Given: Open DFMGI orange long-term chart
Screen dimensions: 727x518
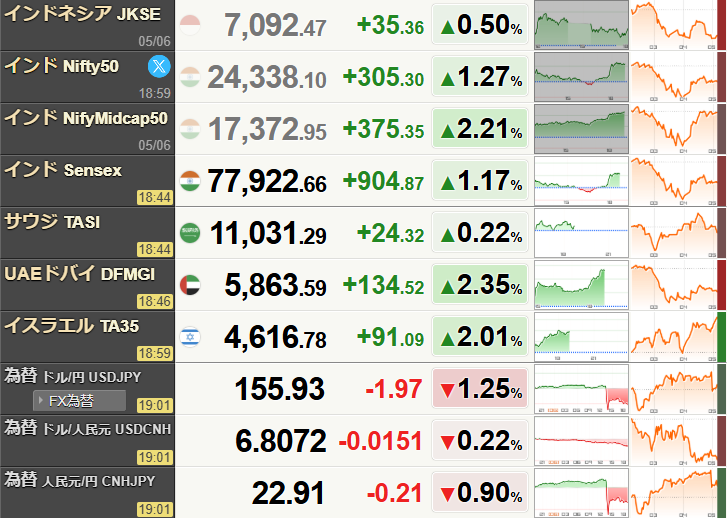Looking at the screenshot, I should pyautogui.click(x=674, y=285).
